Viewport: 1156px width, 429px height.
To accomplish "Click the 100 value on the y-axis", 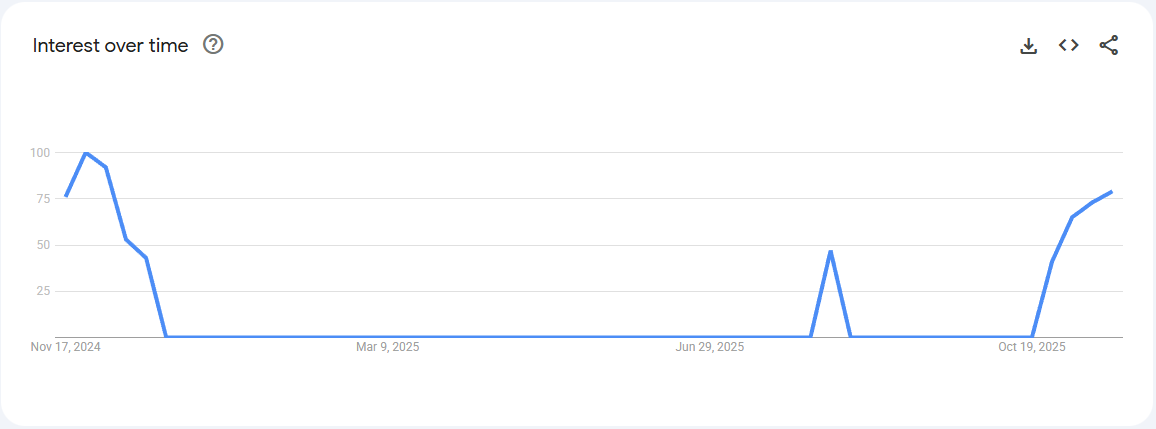I will 40,153.
